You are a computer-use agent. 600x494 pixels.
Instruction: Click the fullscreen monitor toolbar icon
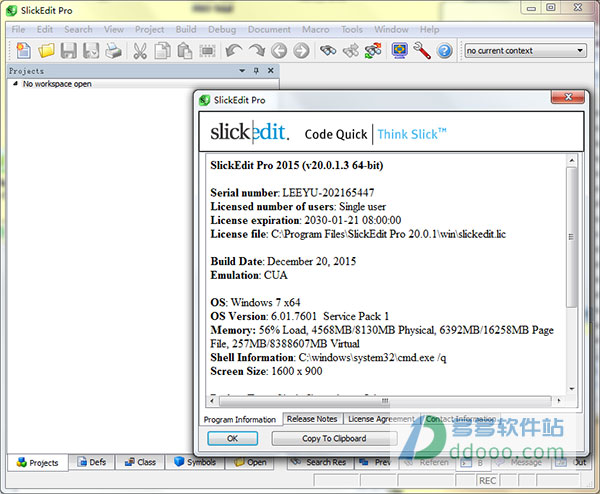click(399, 51)
